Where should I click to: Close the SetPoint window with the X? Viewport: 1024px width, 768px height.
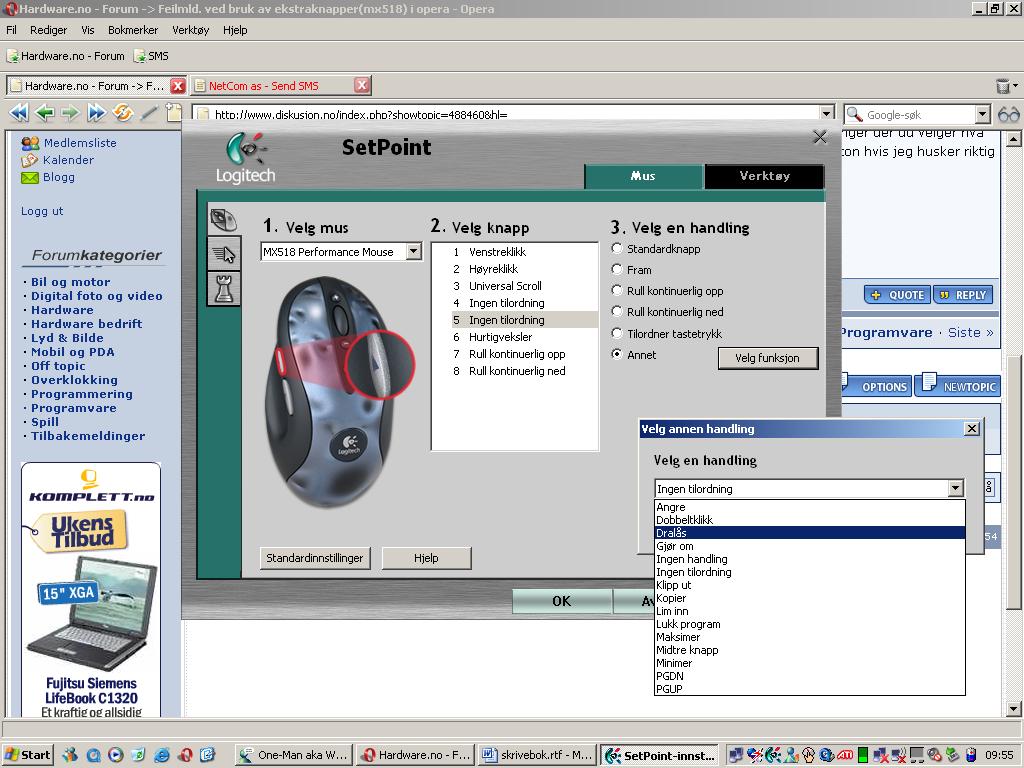820,136
